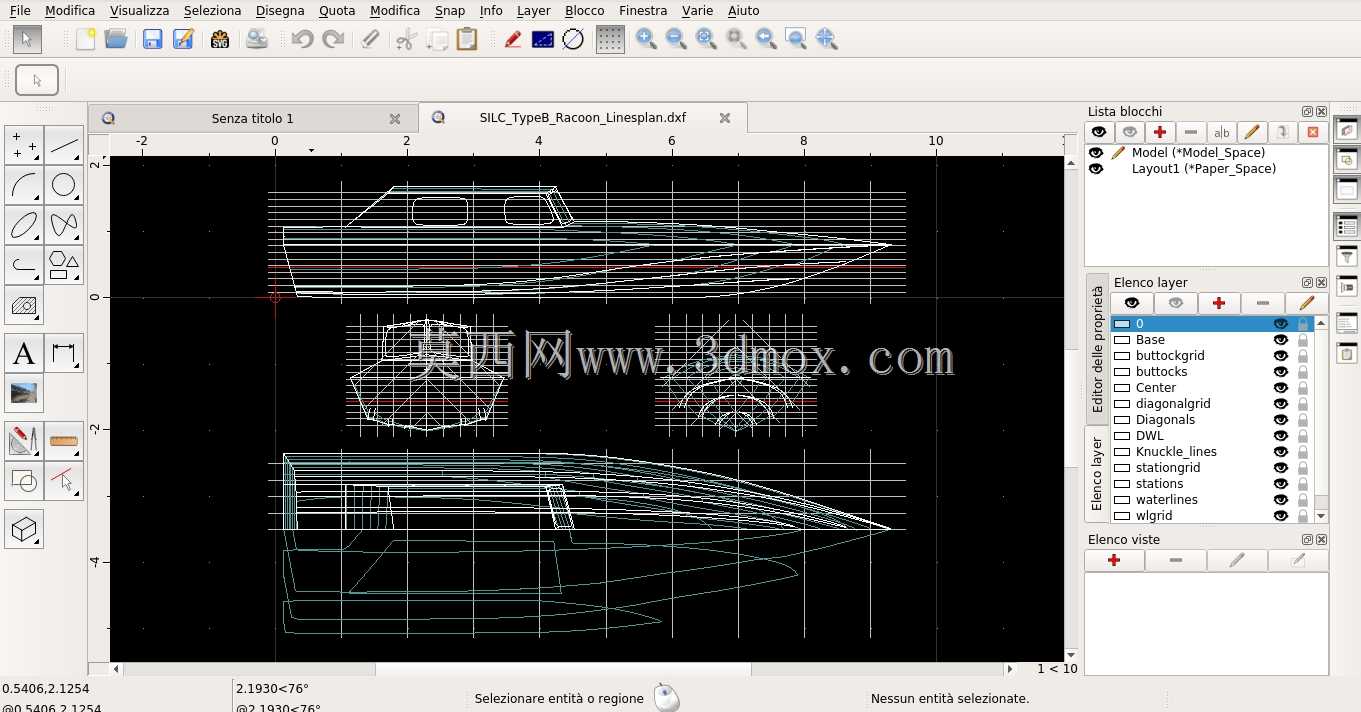Select the Insert image tool
The height and width of the screenshot is (712, 1361).
[x=24, y=393]
